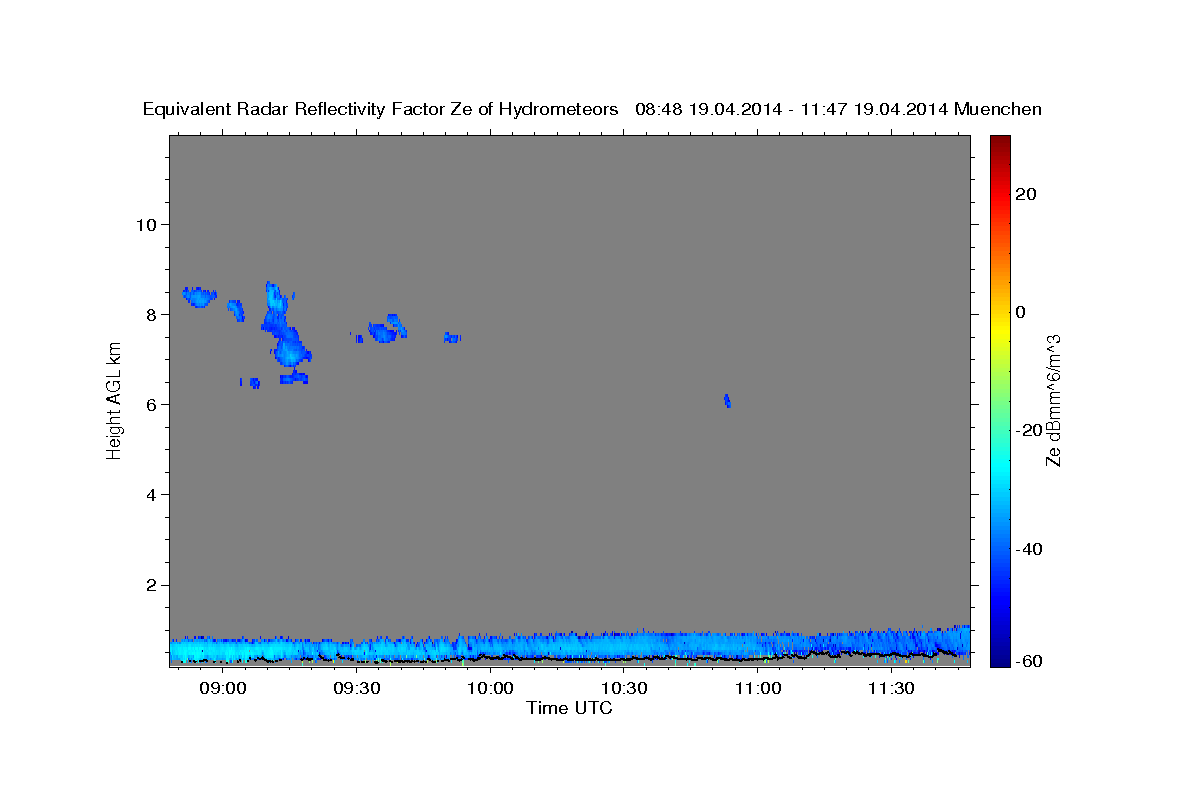Image resolution: width=1200 pixels, height=800 pixels.
Task: Click the cloud echo near 09:37 at 7.7 km
Action: tap(385, 328)
